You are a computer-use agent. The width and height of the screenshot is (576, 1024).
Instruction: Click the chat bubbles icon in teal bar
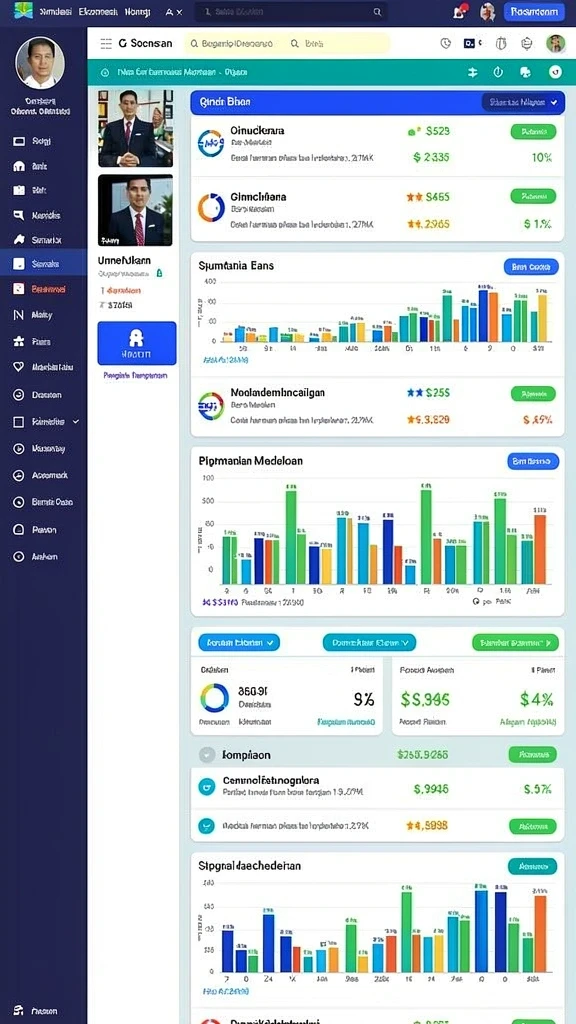525,72
